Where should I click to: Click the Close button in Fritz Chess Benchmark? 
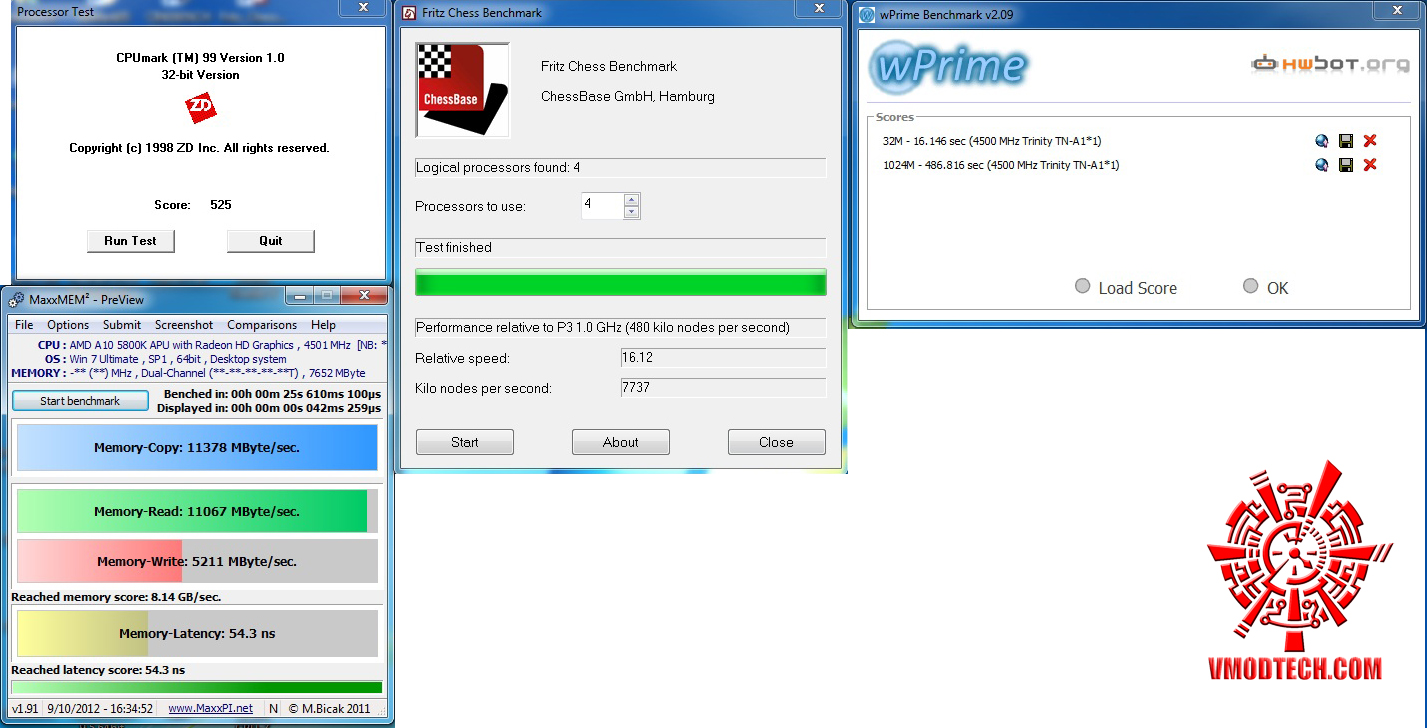click(777, 442)
